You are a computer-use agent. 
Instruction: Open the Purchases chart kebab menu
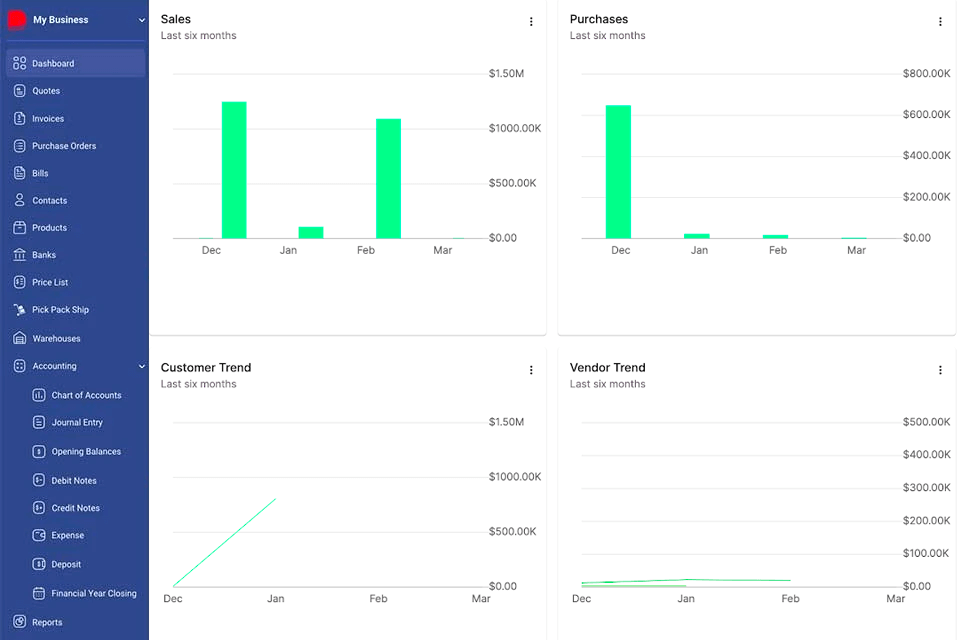(940, 21)
